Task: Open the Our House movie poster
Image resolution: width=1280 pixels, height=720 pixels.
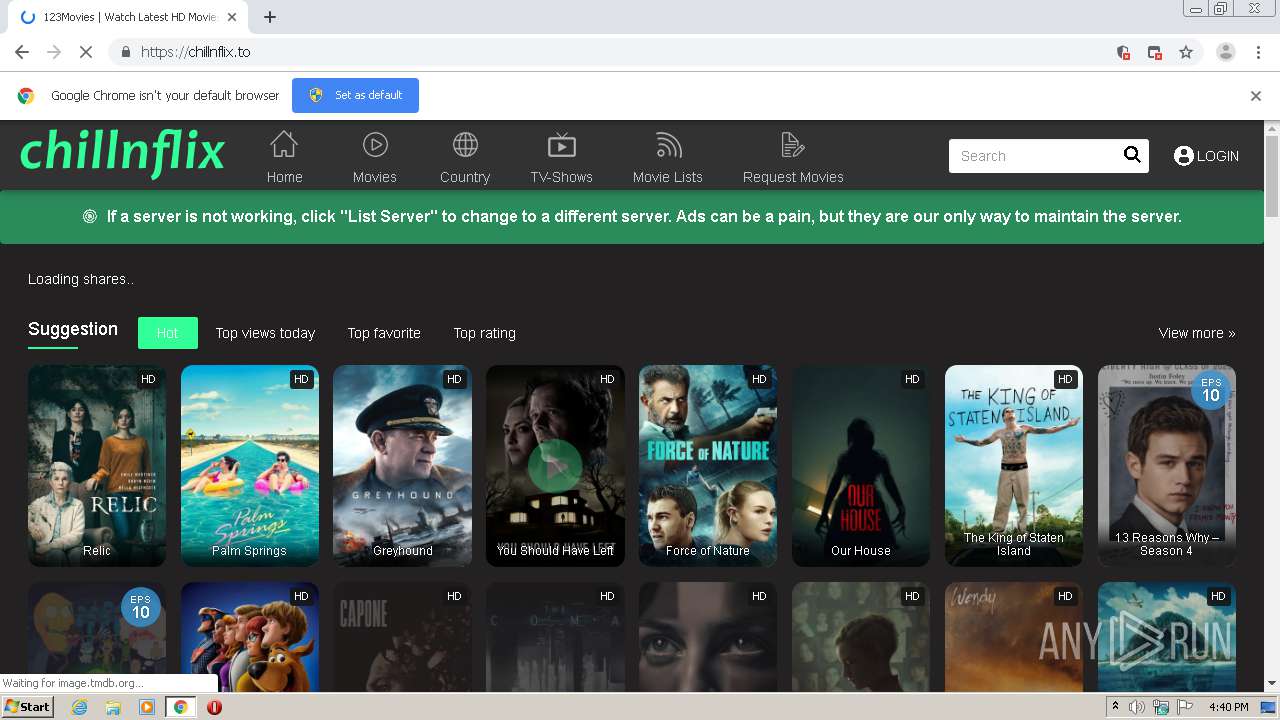Action: pyautogui.click(x=861, y=465)
